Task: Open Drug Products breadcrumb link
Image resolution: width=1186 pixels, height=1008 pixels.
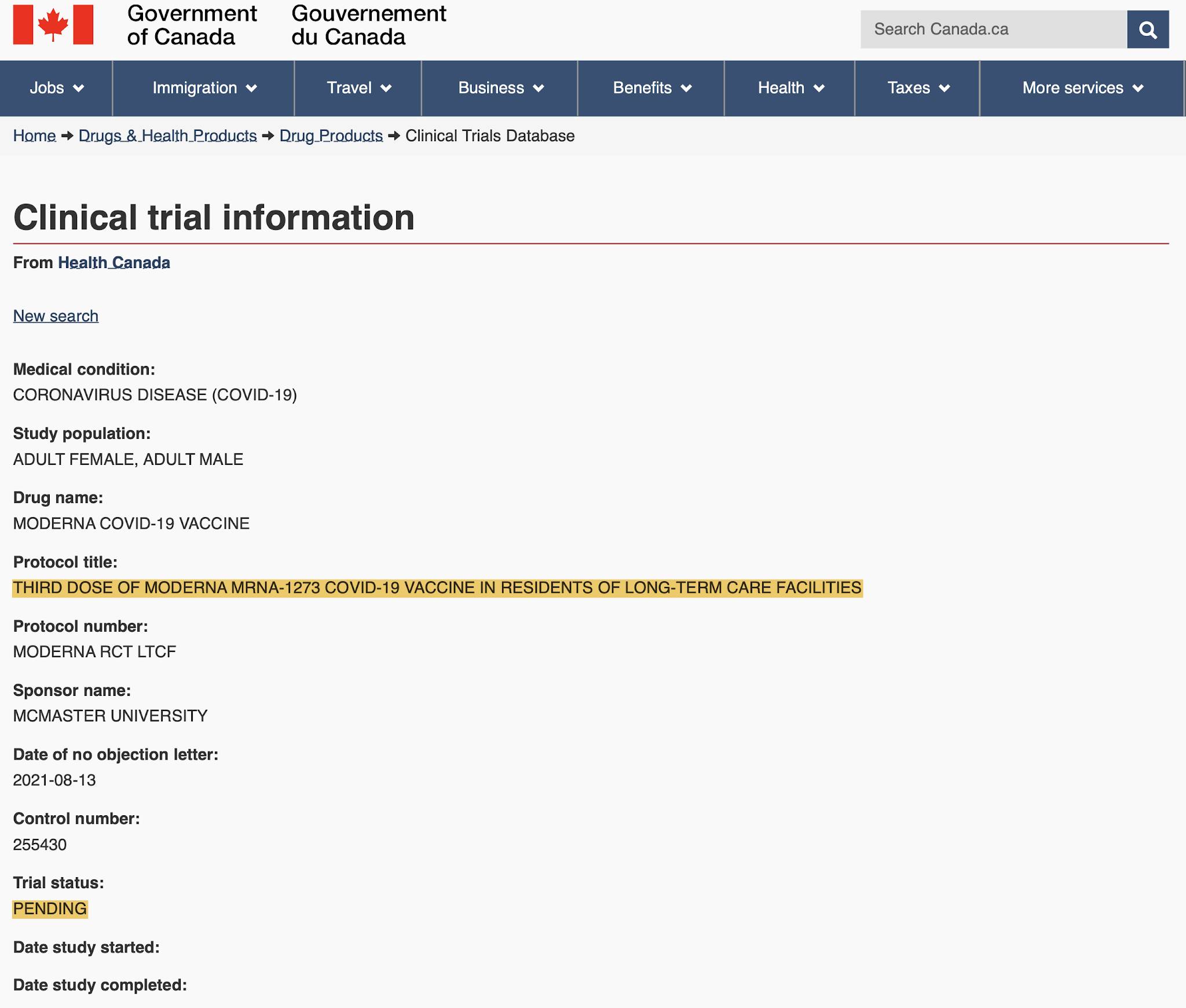Action: click(331, 136)
